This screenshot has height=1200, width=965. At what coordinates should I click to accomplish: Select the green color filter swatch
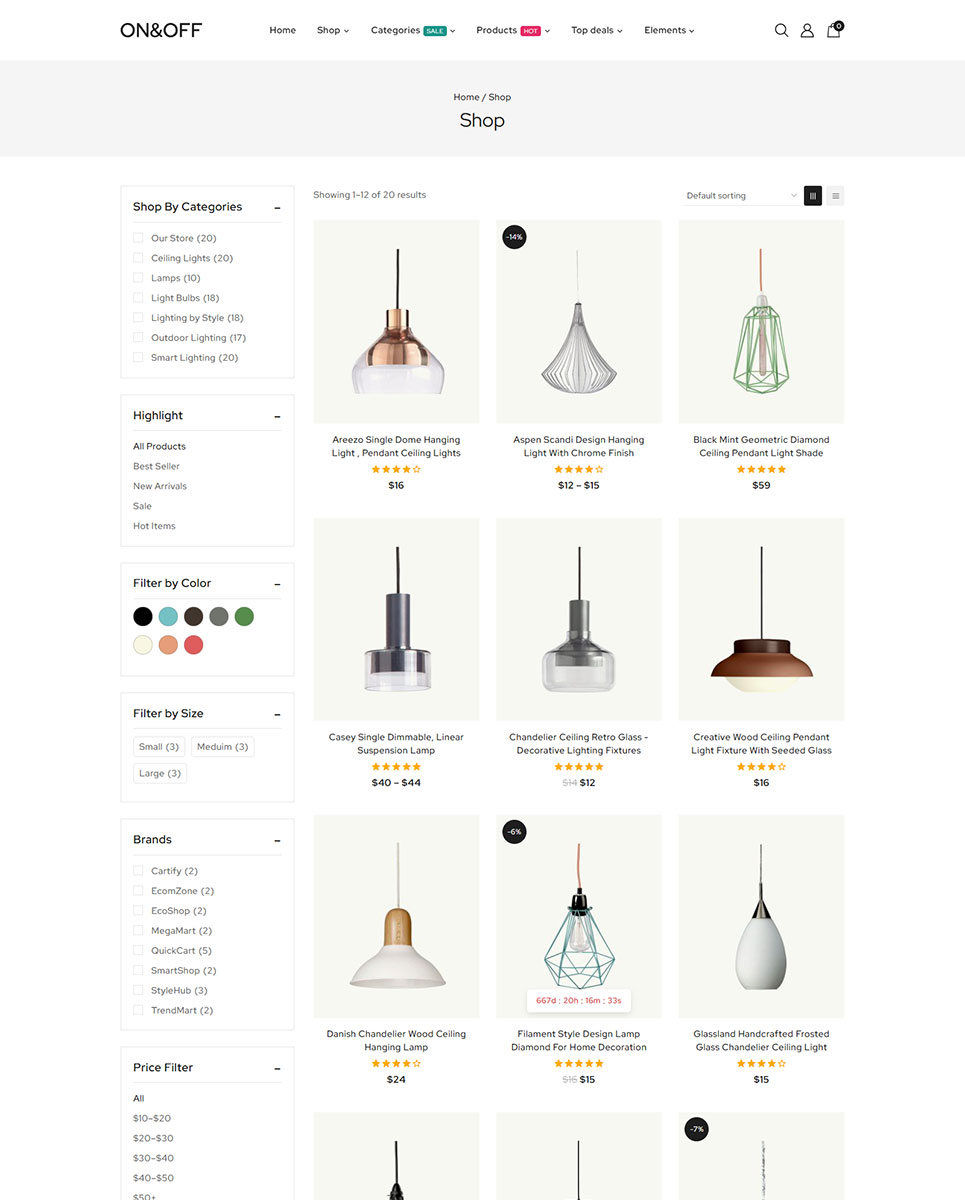[x=244, y=616]
